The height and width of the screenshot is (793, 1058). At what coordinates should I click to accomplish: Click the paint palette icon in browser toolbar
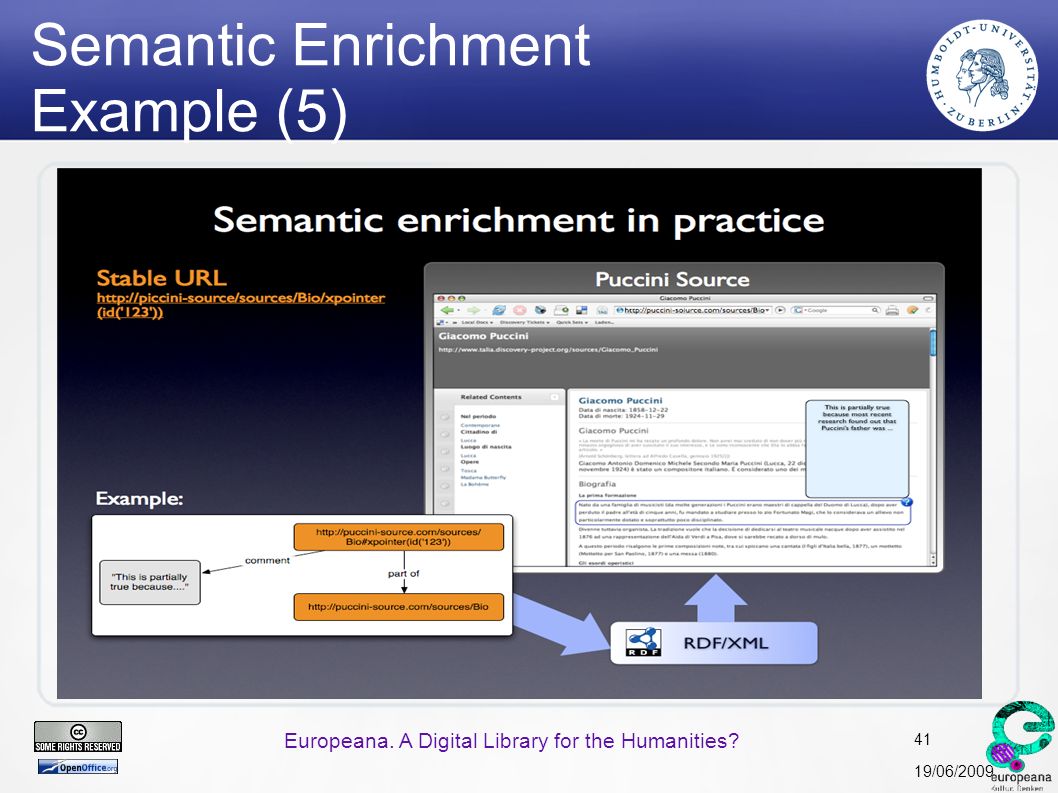click(x=912, y=310)
